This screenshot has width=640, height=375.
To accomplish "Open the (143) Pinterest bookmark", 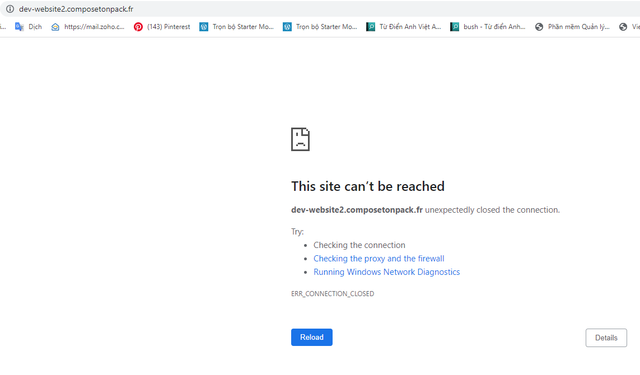I will [162, 27].
